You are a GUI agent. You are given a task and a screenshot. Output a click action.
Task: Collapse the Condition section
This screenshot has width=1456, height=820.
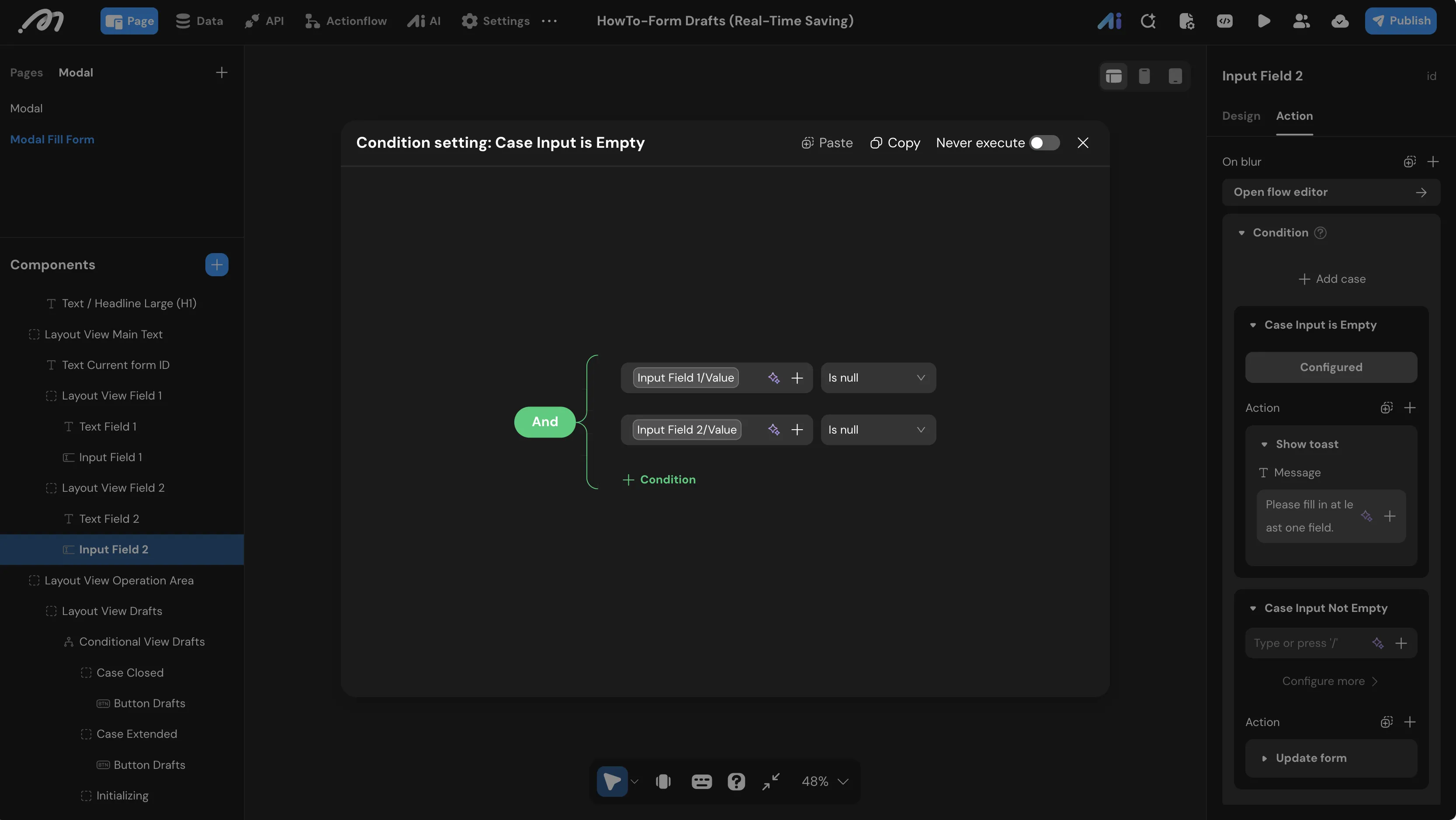[x=1241, y=233]
